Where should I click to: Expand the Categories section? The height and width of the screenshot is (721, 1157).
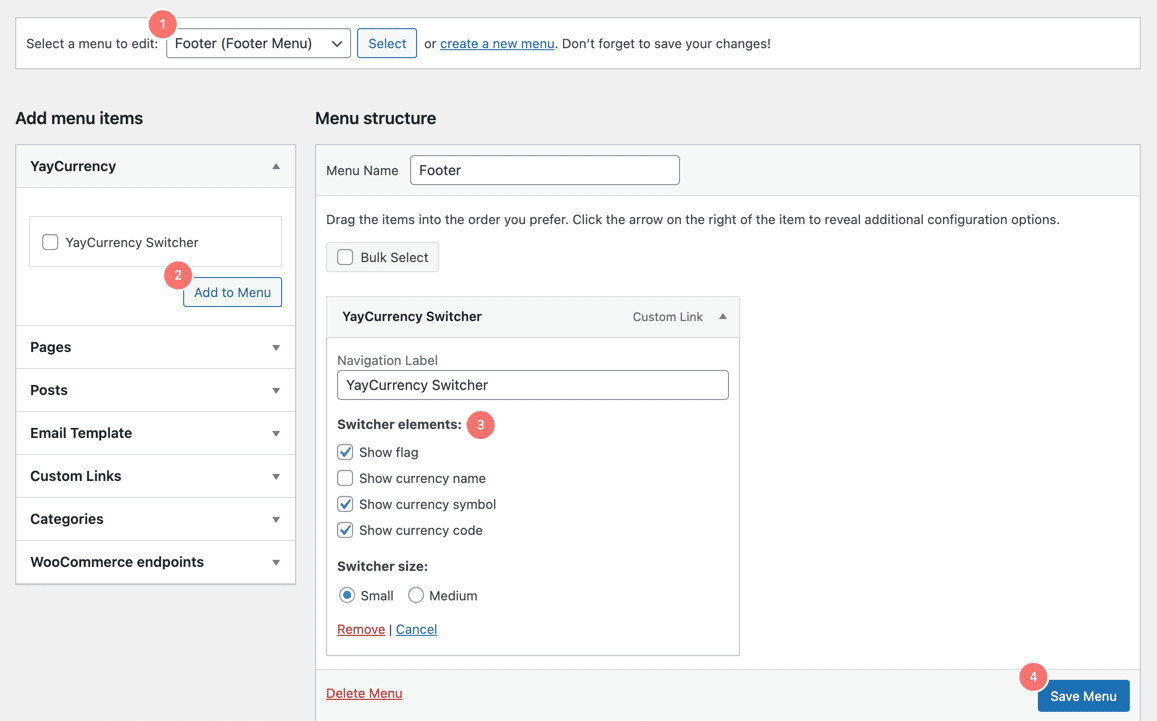point(276,520)
